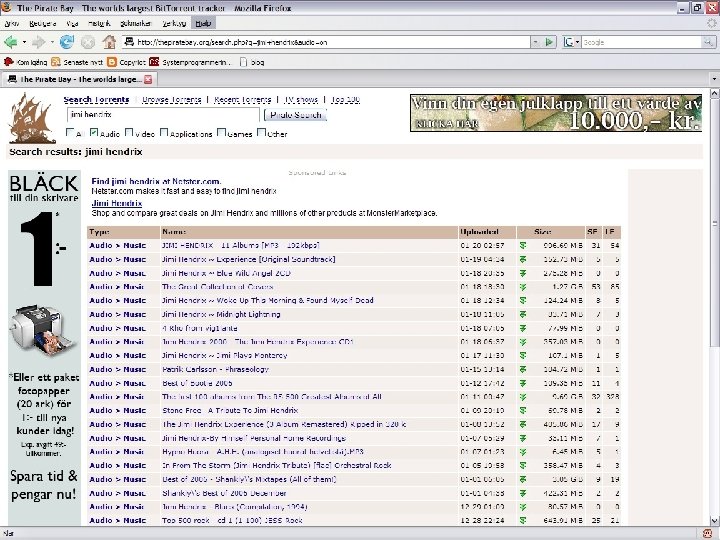Viewport: 720px width, 540px height.
Task: Click the browser Back arrow button
Action: tap(11, 42)
